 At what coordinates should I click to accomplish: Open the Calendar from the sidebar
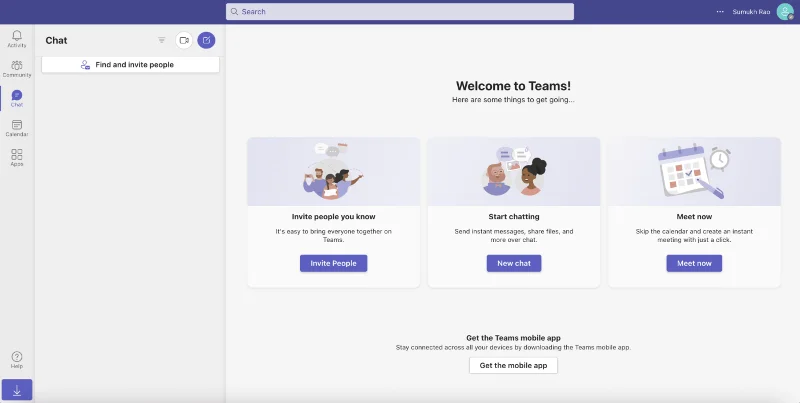[17, 128]
